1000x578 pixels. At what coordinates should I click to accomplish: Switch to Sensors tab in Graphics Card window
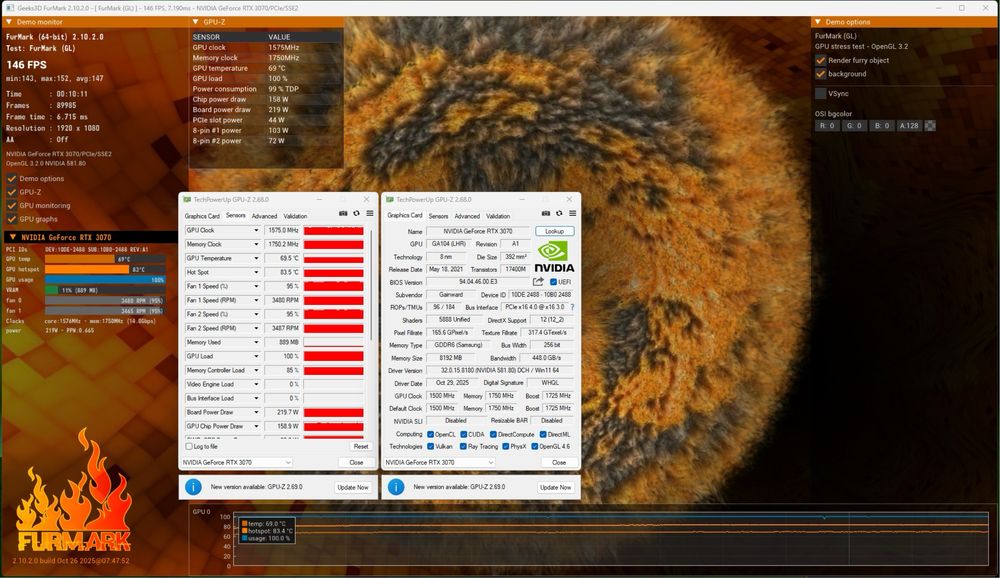[x=438, y=216]
